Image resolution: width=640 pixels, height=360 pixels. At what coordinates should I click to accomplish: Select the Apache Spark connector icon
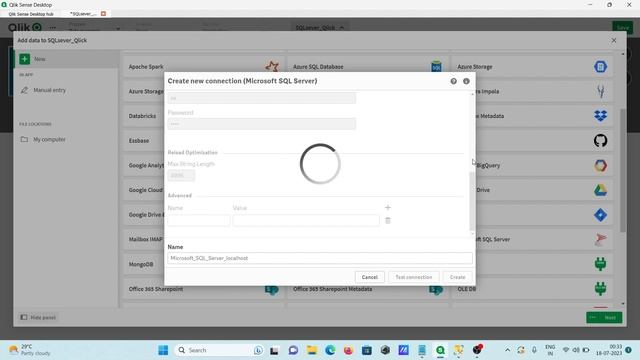tap(272, 66)
